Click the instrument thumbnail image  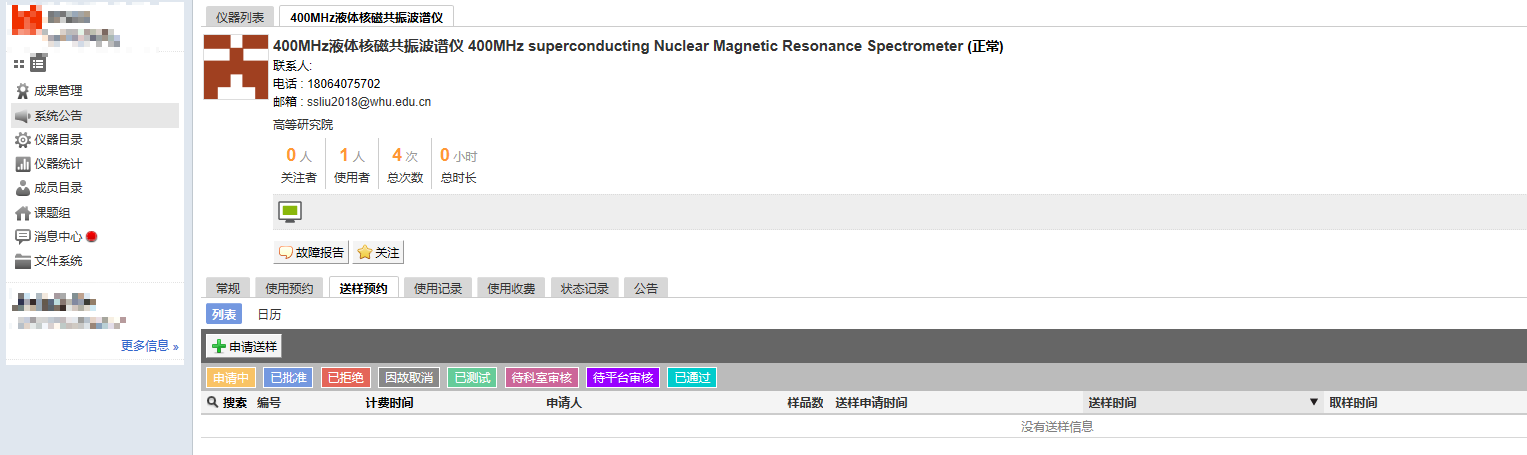coord(236,67)
